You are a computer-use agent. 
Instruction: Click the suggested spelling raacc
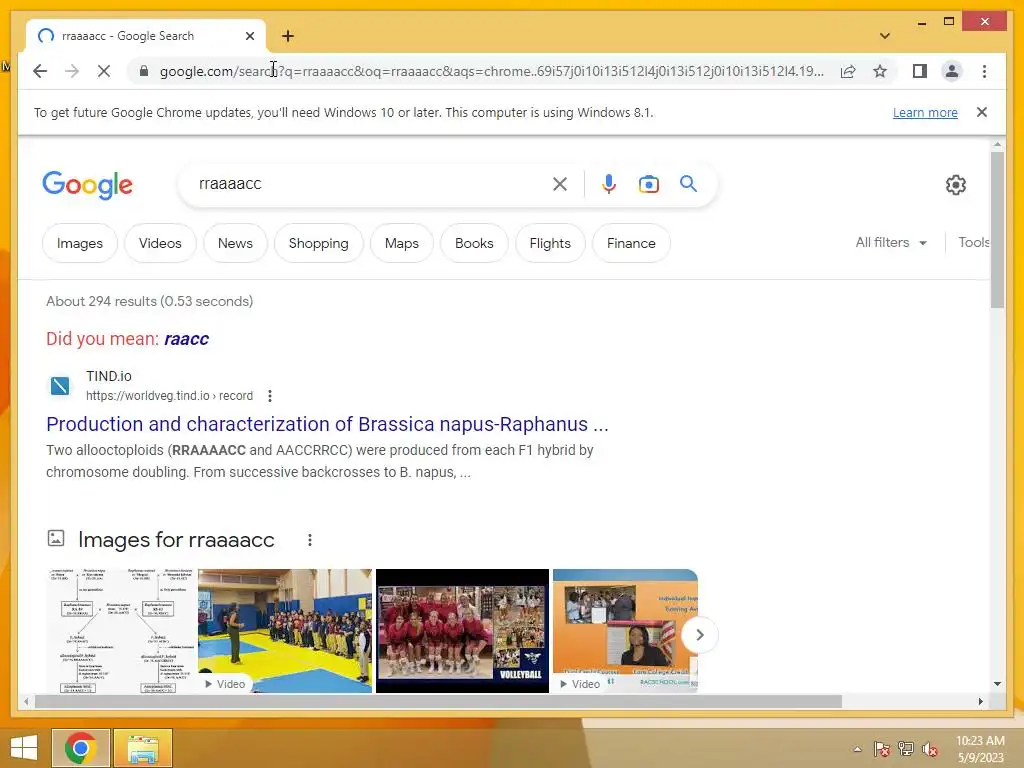[186, 339]
